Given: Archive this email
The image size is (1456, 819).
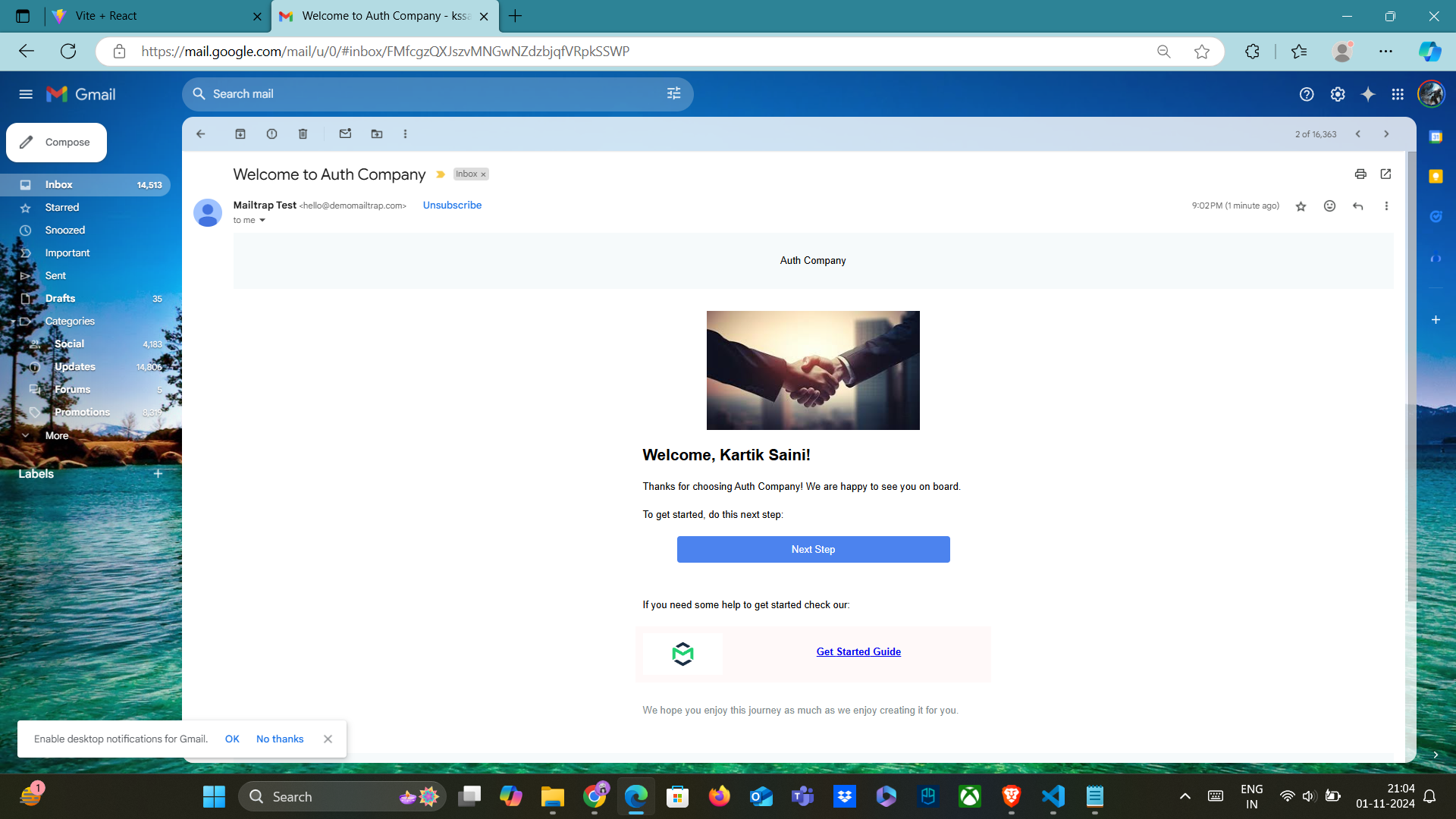Looking at the screenshot, I should pyautogui.click(x=240, y=134).
